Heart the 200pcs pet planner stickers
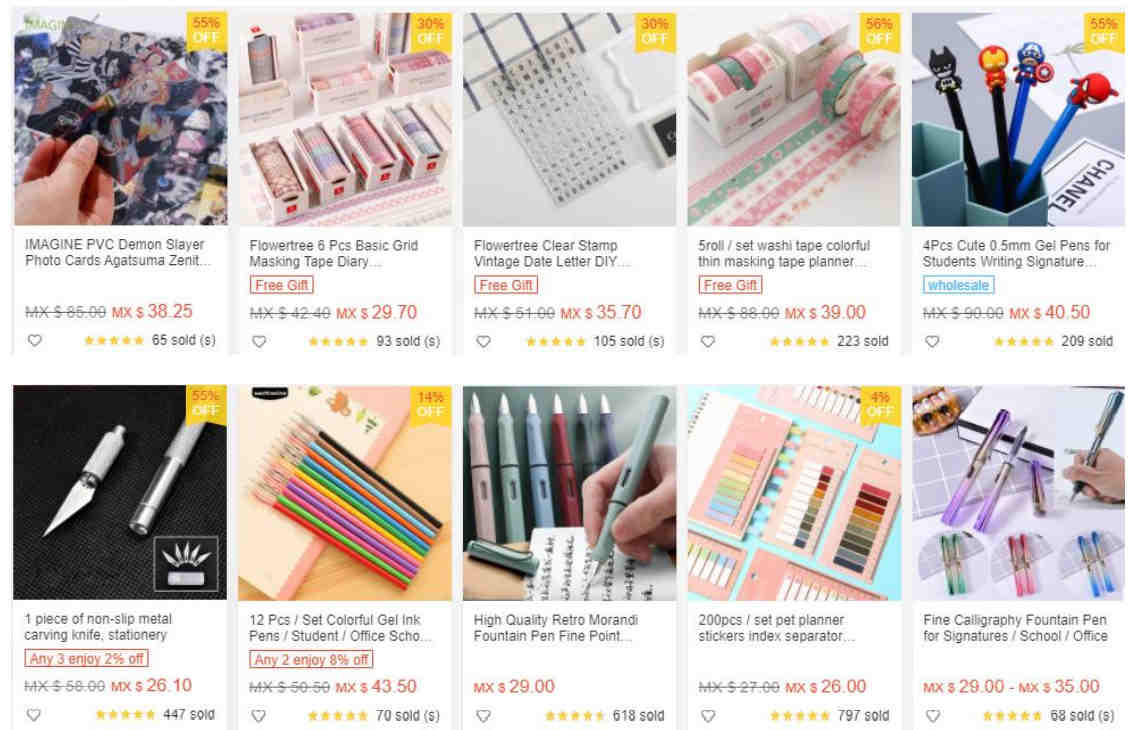1134x730 pixels. coord(708,716)
